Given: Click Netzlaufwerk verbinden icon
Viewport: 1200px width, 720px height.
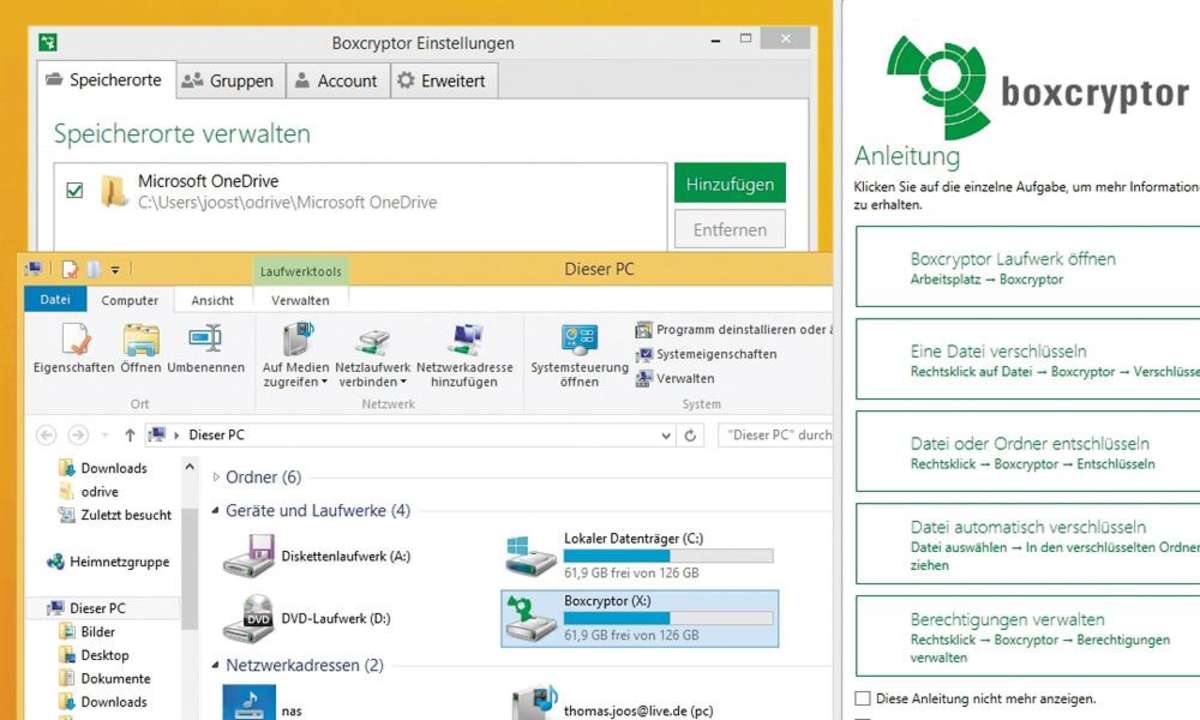Looking at the screenshot, I should 373,341.
